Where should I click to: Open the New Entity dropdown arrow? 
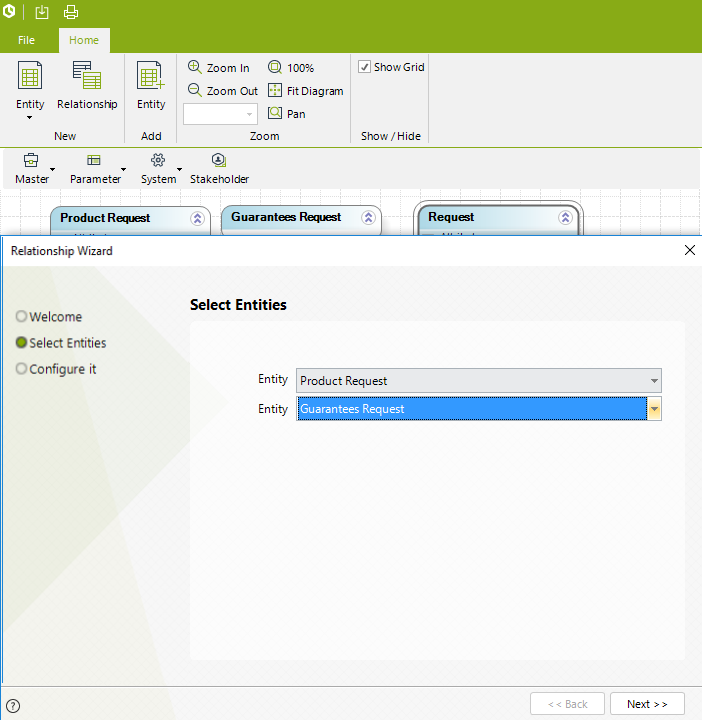29,118
